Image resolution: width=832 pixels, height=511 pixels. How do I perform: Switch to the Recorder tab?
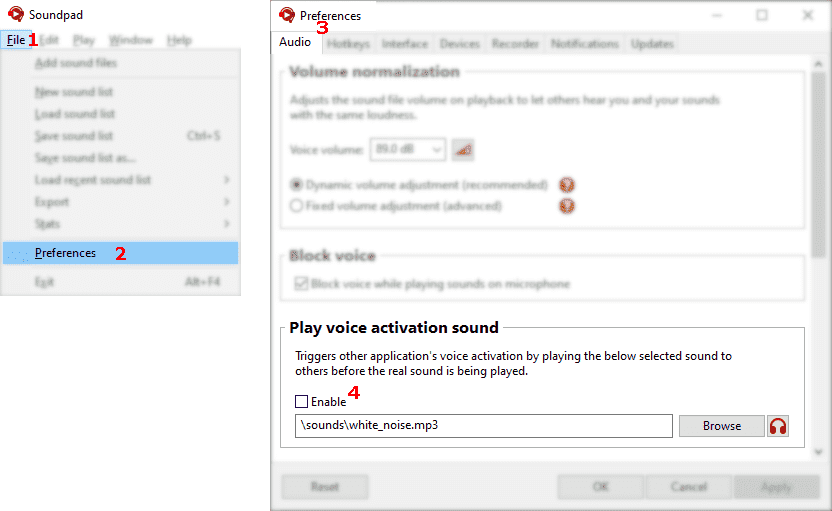515,44
